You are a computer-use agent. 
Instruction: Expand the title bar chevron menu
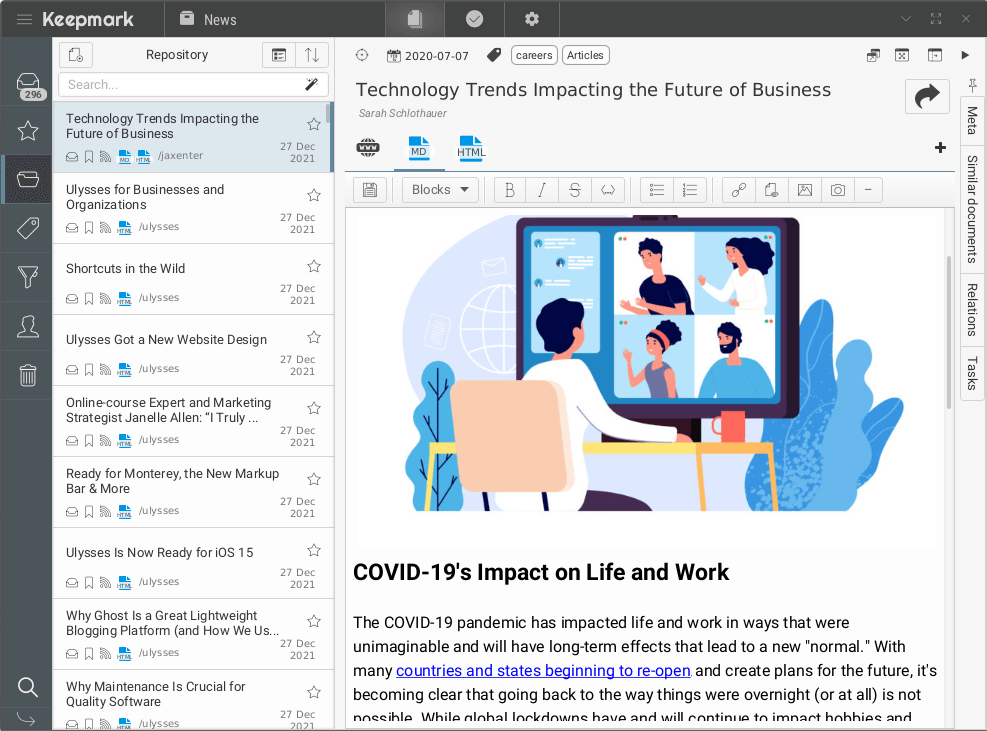point(906,19)
